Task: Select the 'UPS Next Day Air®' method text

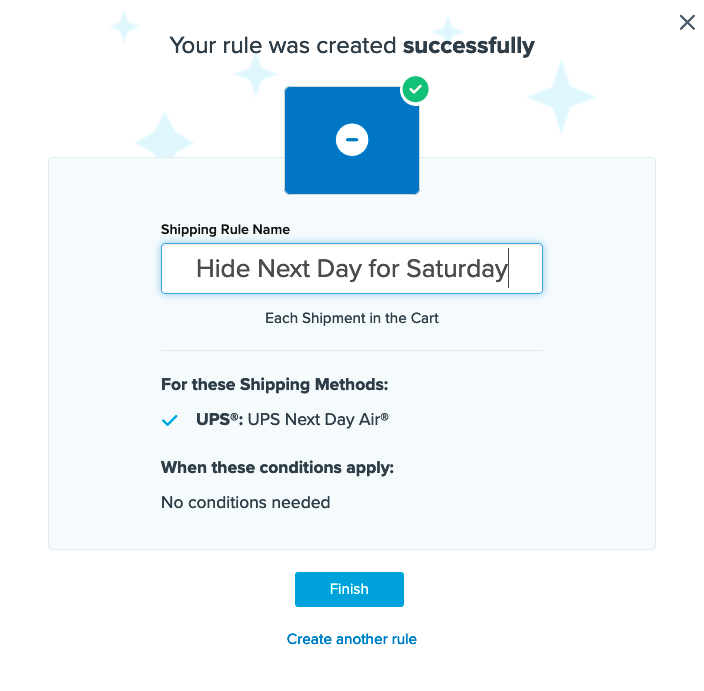Action: 318,420
